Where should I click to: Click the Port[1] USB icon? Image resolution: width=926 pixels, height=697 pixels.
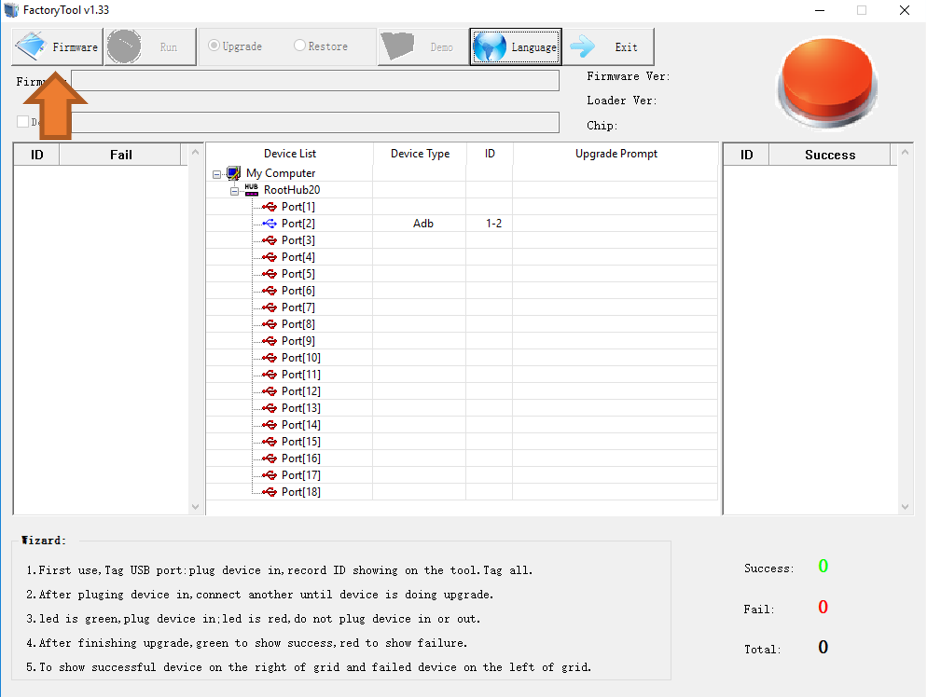(x=269, y=207)
